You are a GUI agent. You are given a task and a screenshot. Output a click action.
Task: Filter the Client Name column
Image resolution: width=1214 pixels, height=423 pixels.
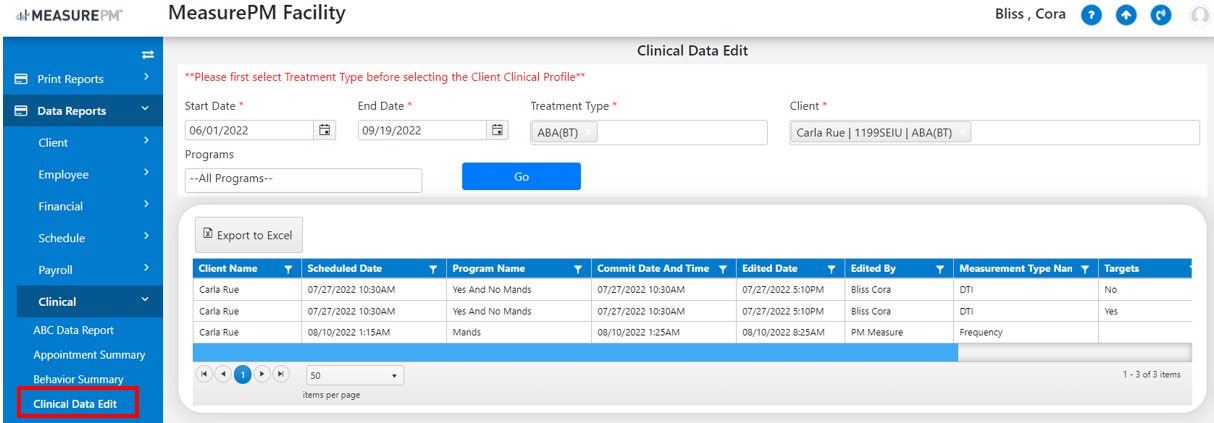(288, 269)
